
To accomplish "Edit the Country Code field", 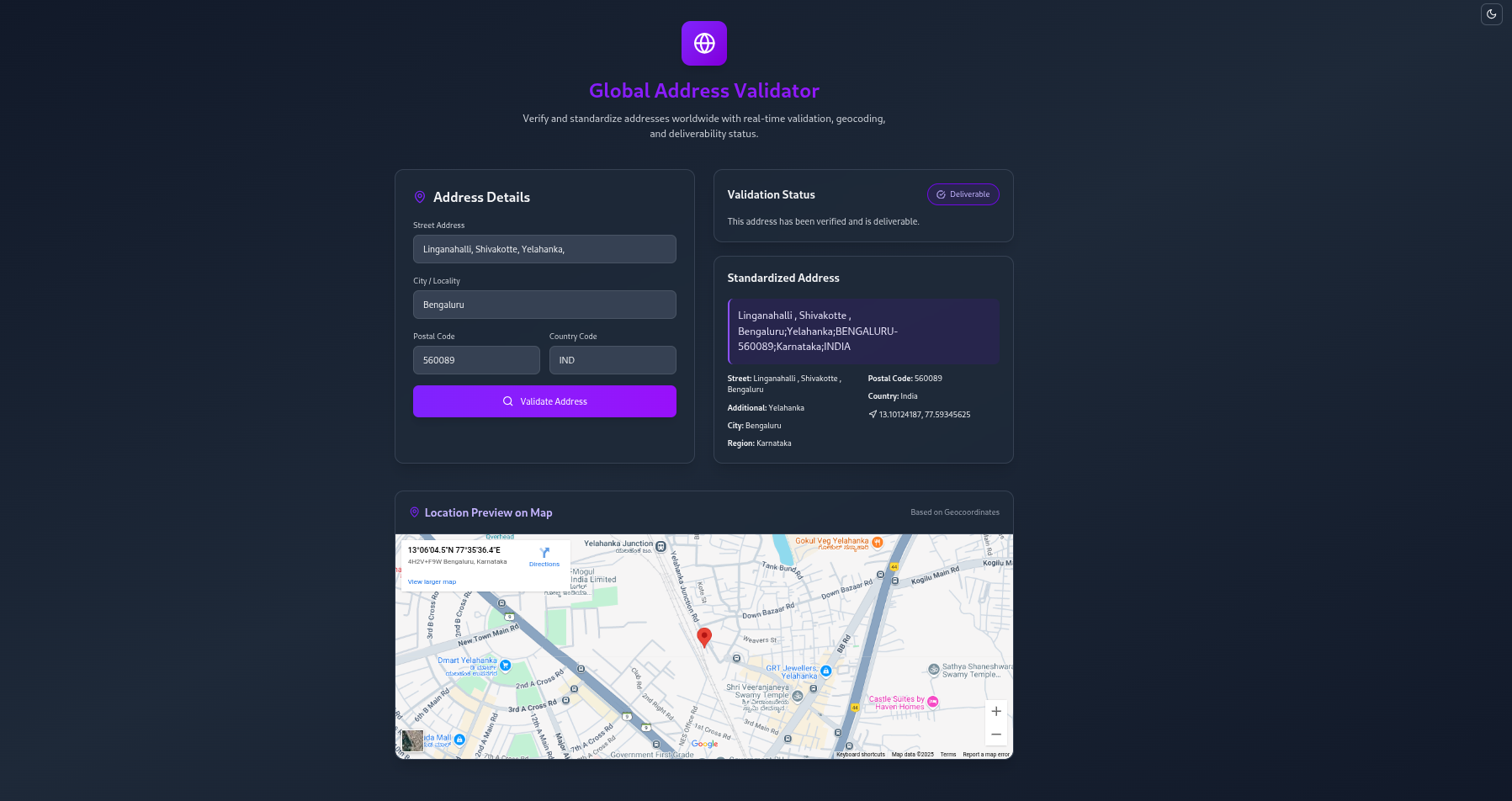I will pos(613,360).
